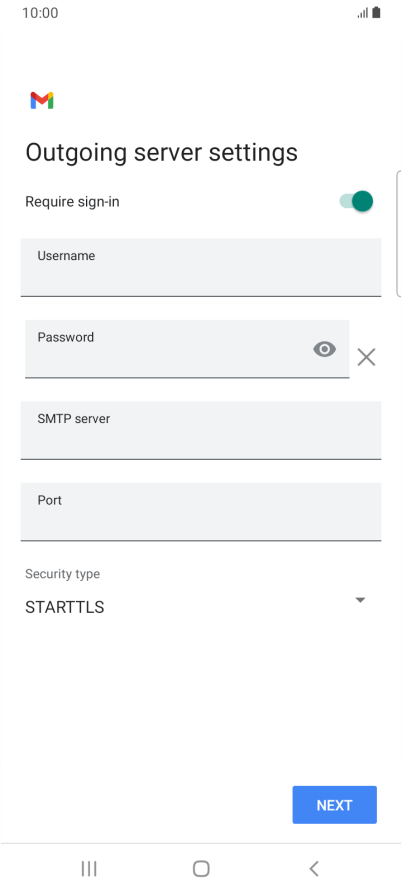Clear password using the X icon
This screenshot has height=893, width=402.
[366, 357]
